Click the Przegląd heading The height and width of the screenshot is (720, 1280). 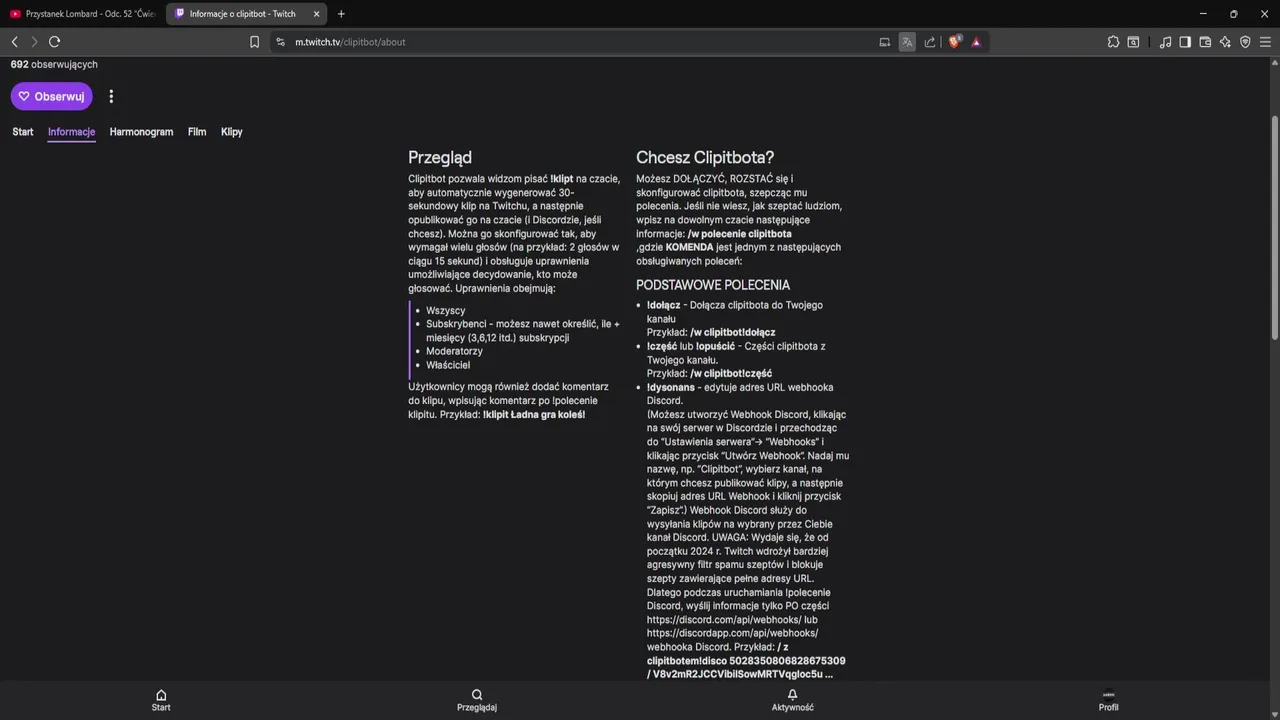tap(440, 157)
